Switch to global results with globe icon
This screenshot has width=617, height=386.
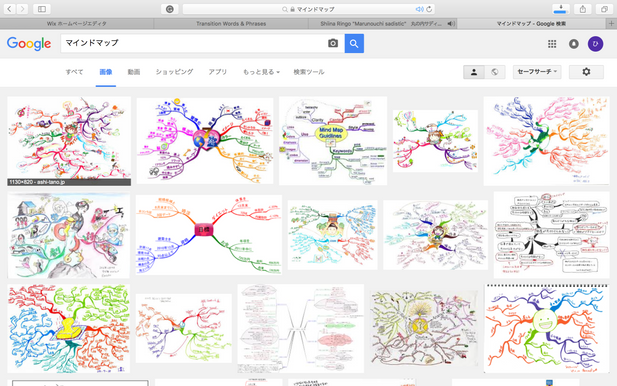pos(495,72)
